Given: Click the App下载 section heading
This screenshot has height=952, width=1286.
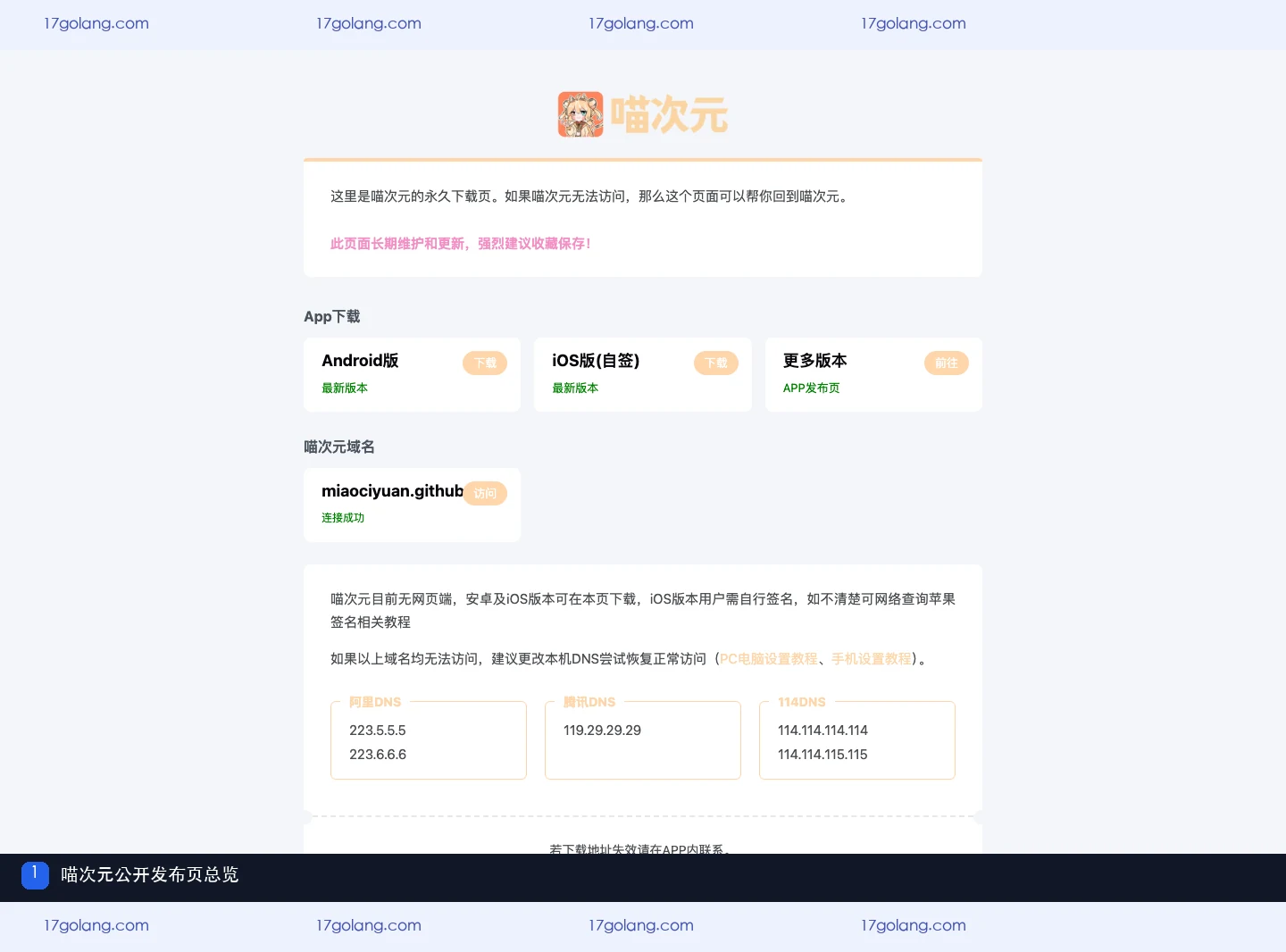Looking at the screenshot, I should [332, 317].
